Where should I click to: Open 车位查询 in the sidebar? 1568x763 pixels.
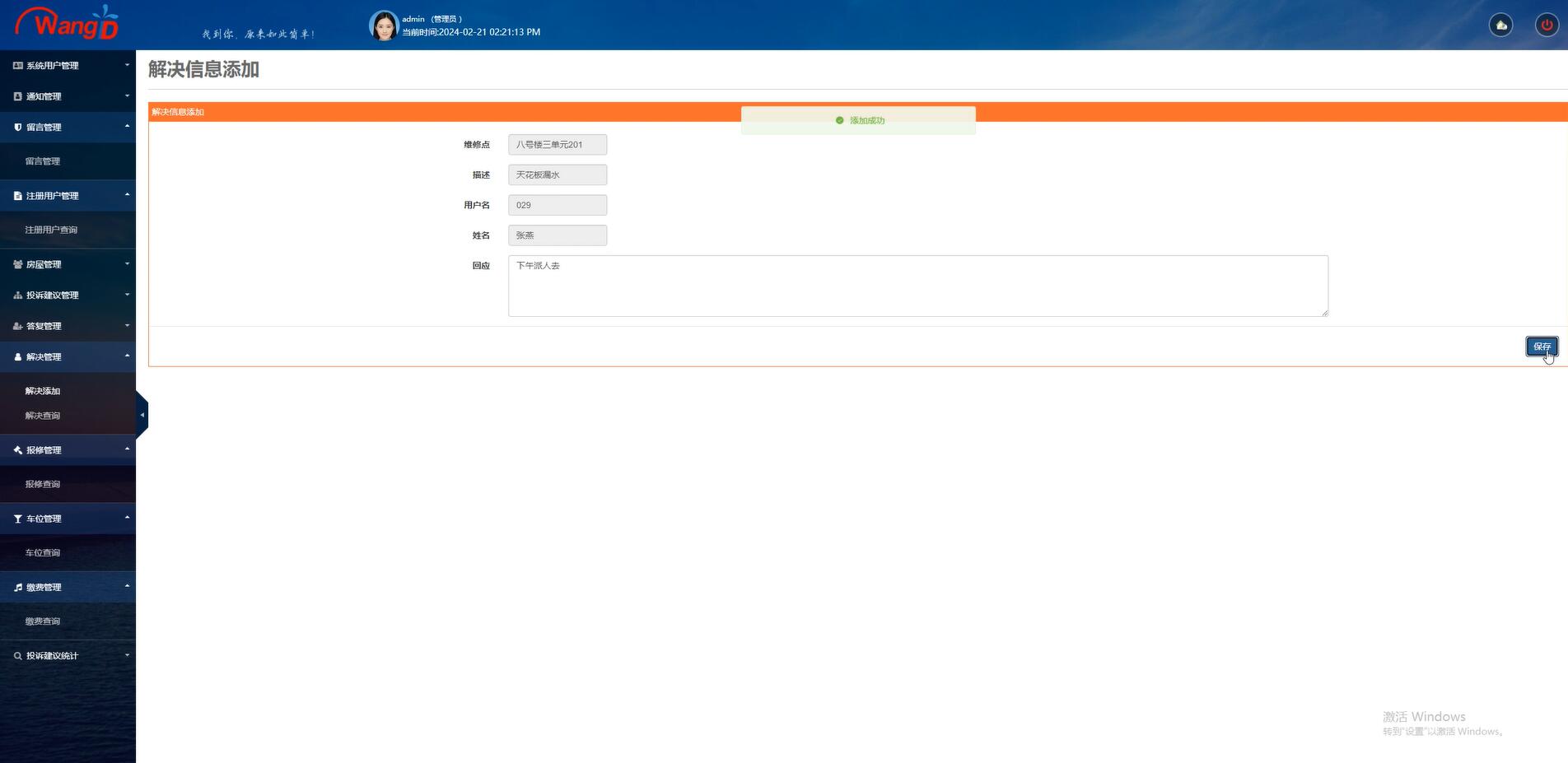click(43, 552)
